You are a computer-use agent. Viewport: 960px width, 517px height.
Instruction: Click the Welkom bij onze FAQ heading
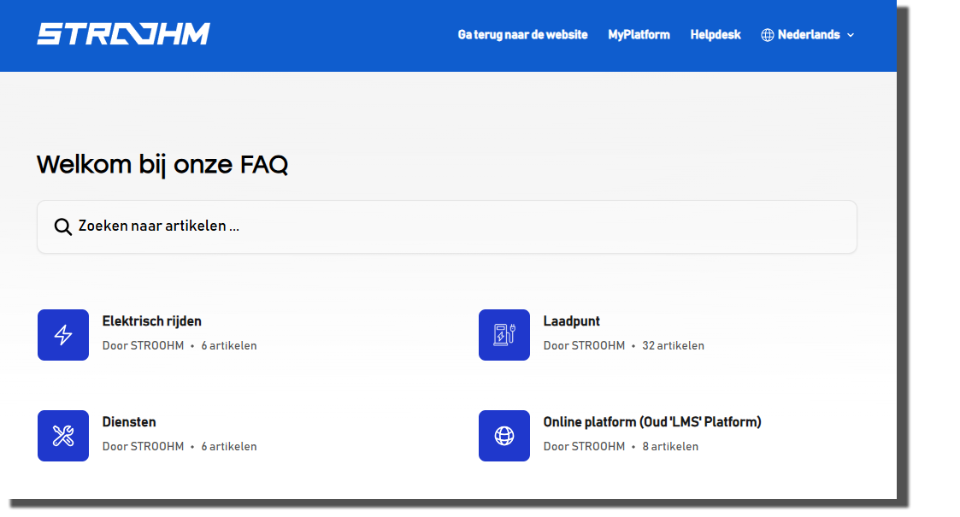click(x=162, y=165)
